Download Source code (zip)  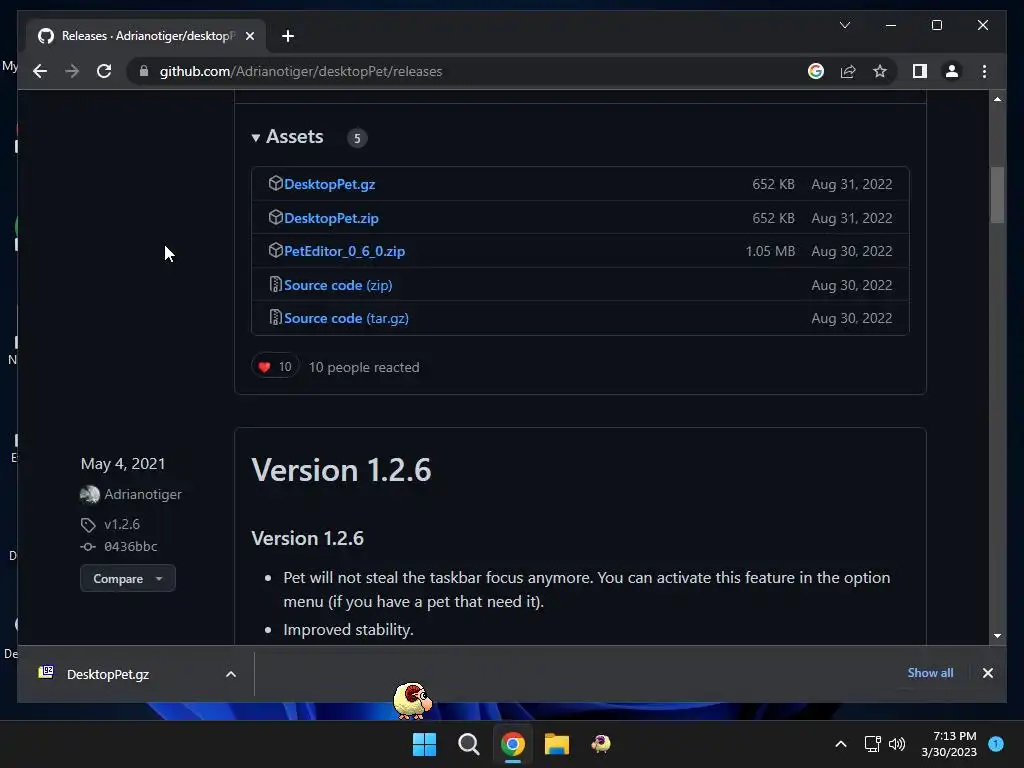tap(338, 285)
